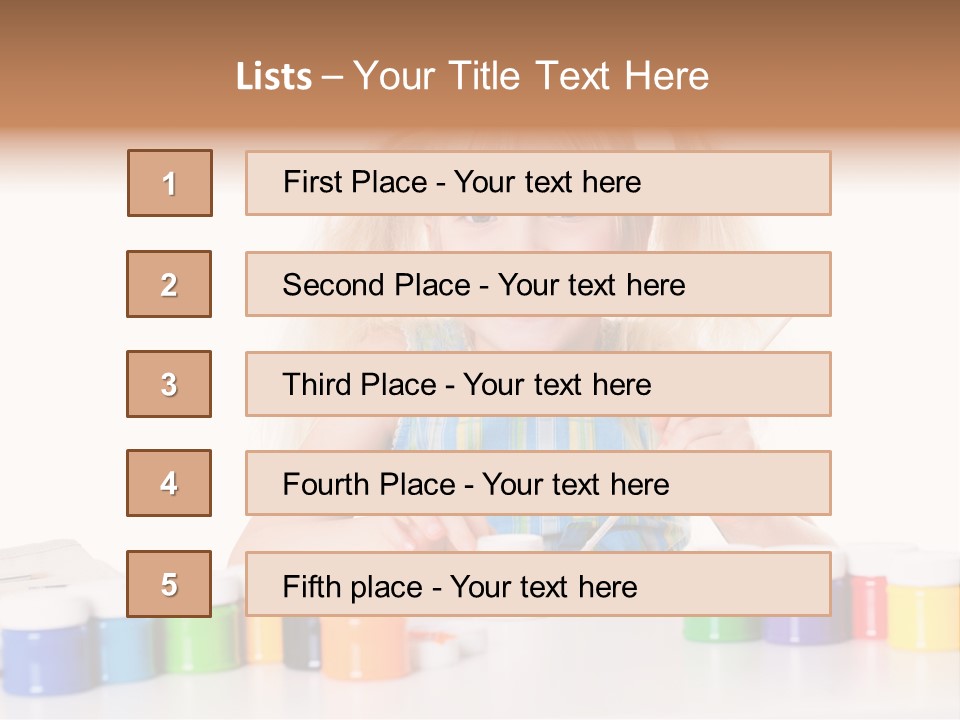
Task: Click the word First in list
Action: click(312, 182)
